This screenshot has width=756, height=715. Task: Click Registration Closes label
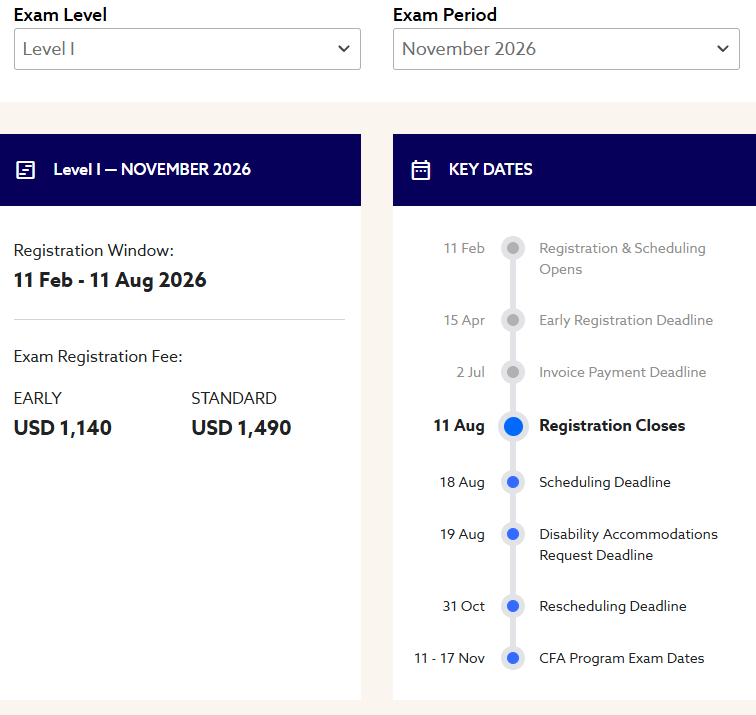[x=612, y=426]
